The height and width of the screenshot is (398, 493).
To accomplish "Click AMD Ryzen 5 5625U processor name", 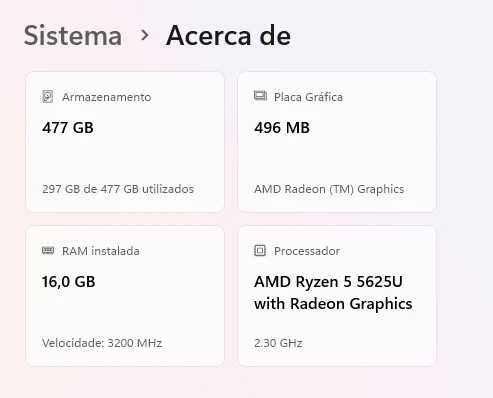I will pyautogui.click(x=328, y=282).
